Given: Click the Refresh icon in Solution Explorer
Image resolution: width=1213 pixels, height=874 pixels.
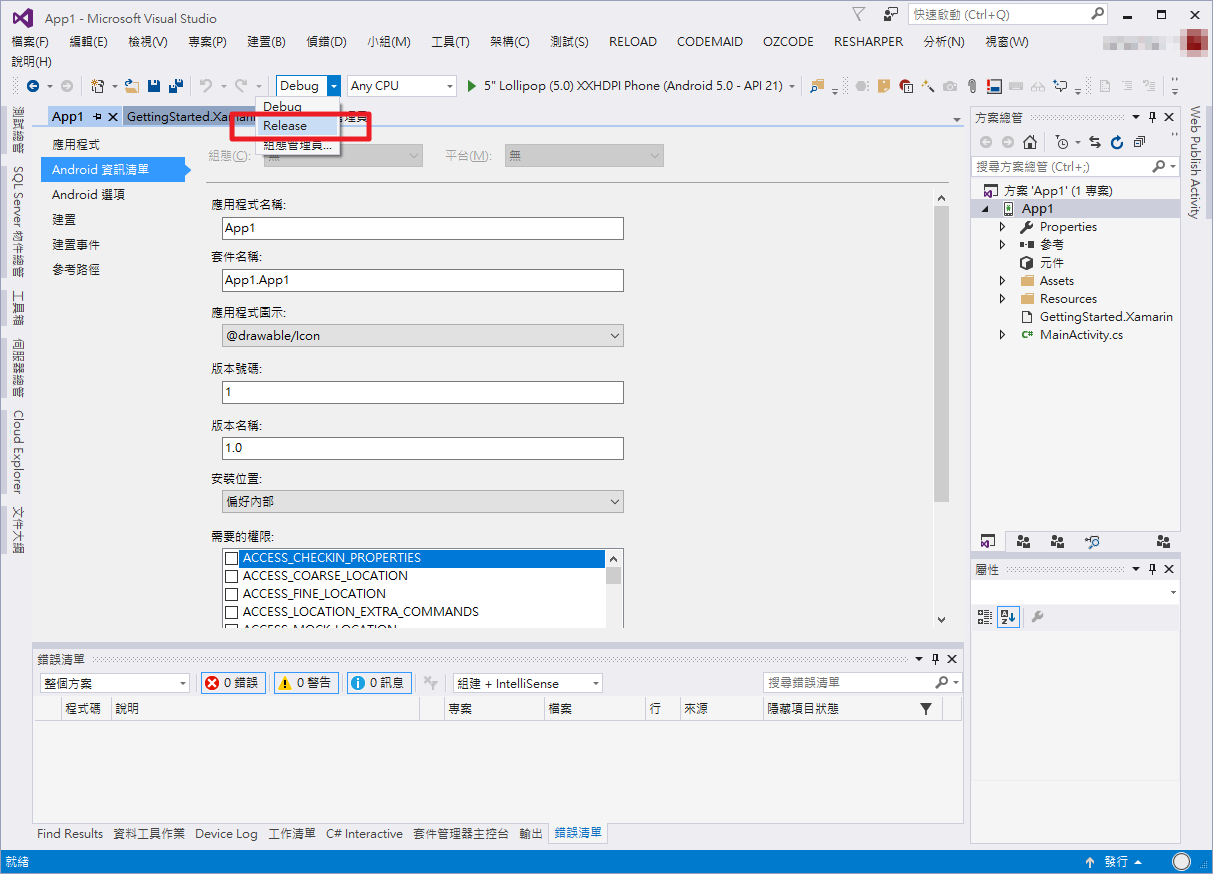Looking at the screenshot, I should coord(1117,142).
